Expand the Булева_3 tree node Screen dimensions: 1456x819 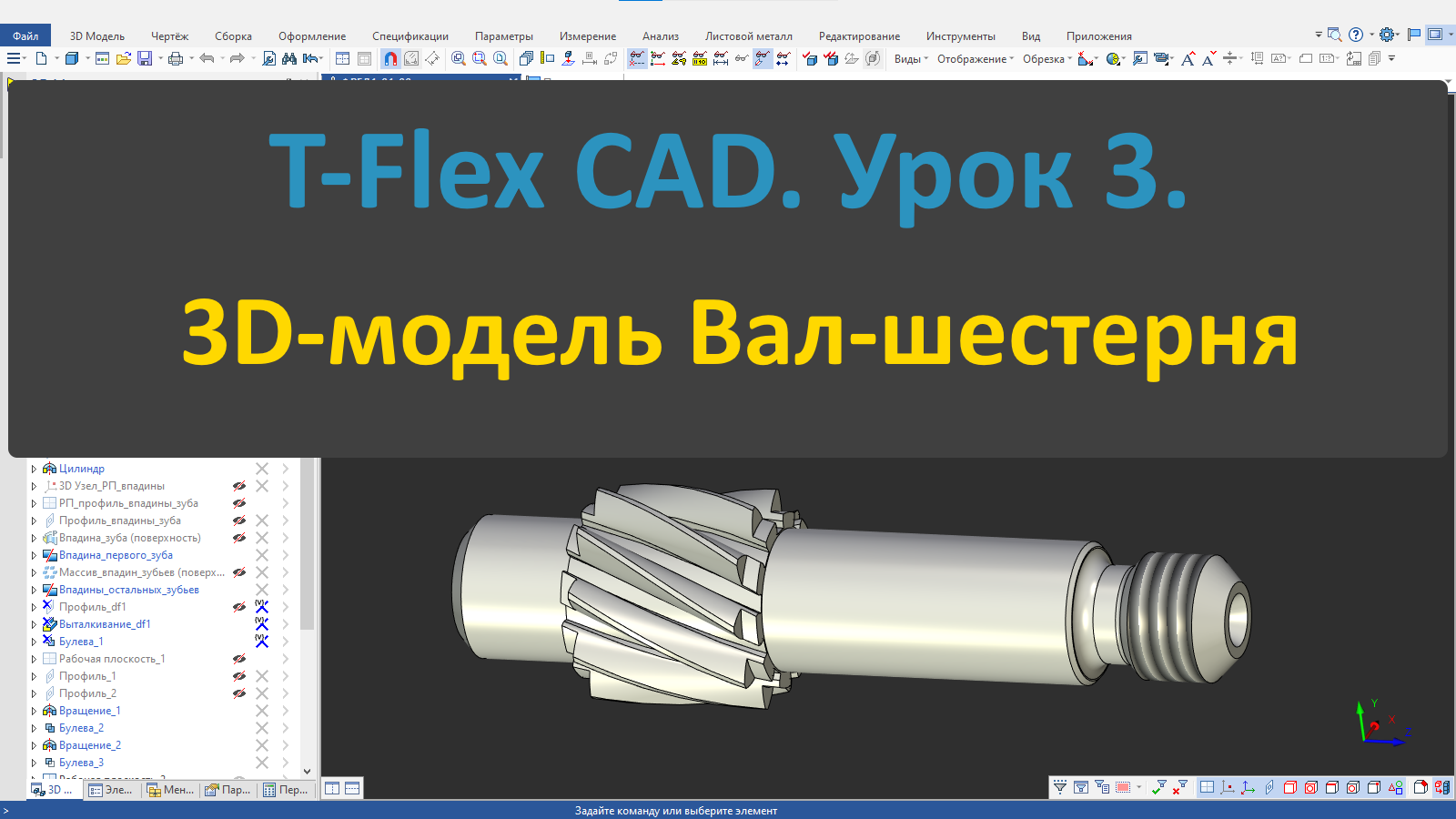tap(35, 763)
